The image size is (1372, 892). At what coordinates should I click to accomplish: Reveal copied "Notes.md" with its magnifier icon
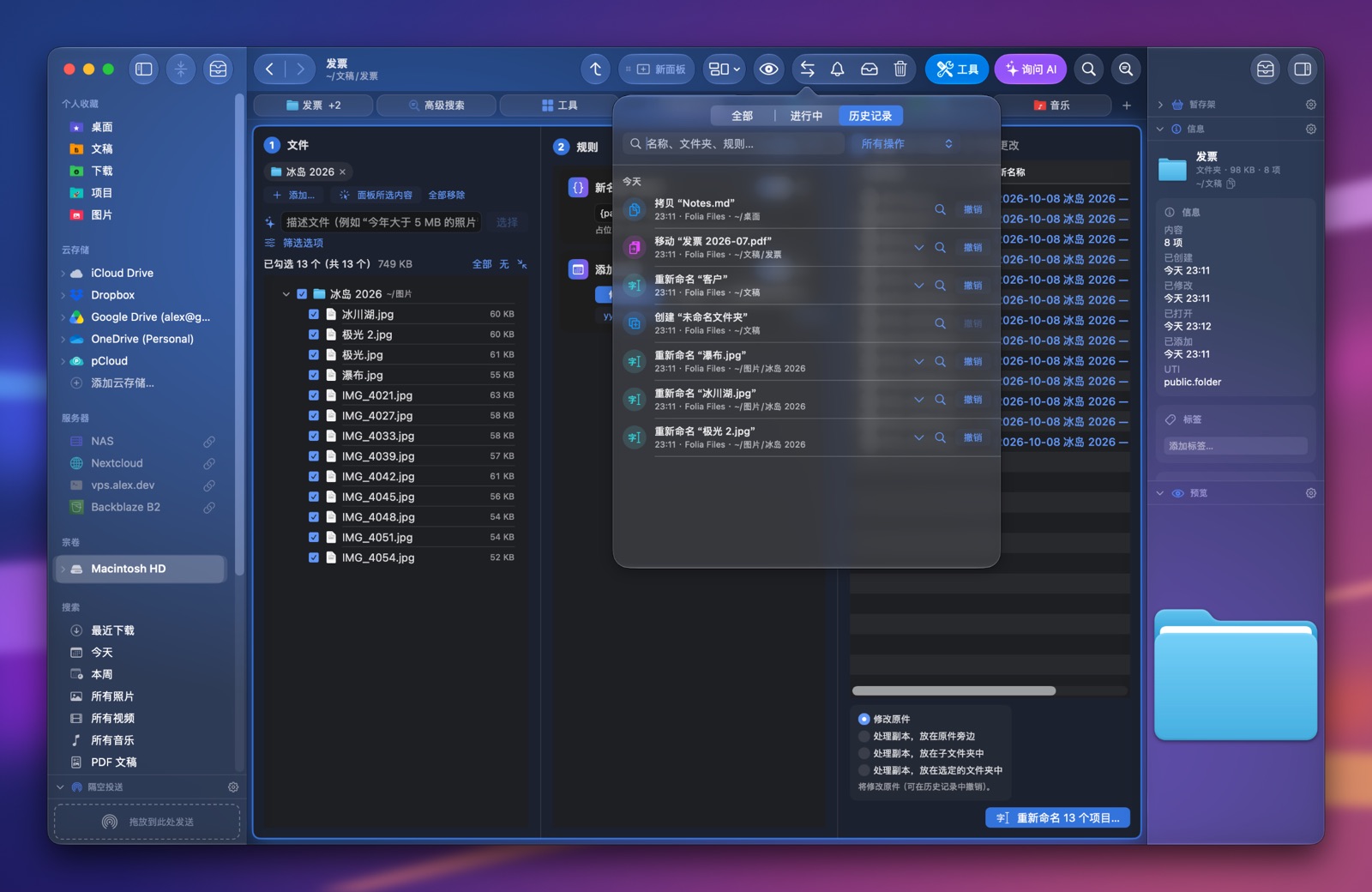pyautogui.click(x=940, y=209)
